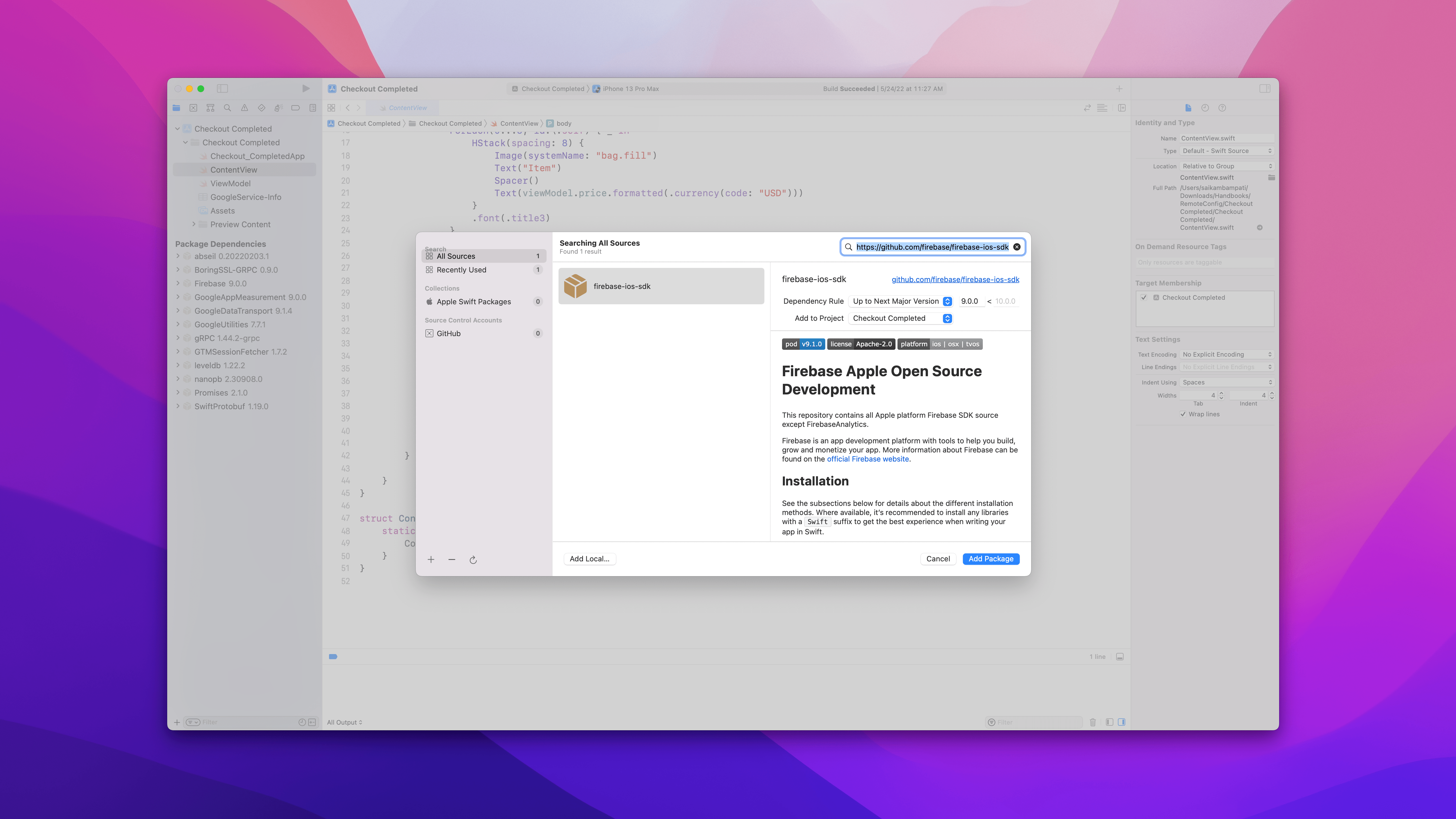The image size is (1456, 819).
Task: Open the Test navigator diamond icon
Action: (x=261, y=108)
